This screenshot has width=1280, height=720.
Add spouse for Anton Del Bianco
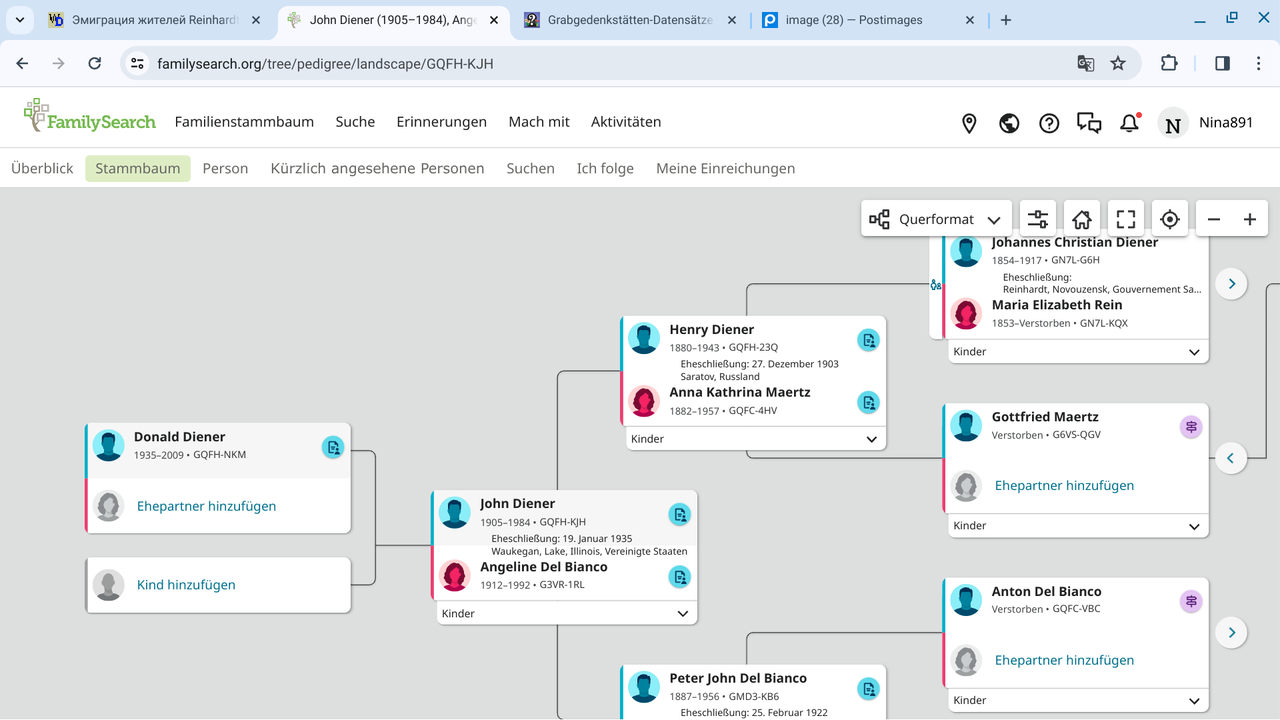click(x=1064, y=660)
